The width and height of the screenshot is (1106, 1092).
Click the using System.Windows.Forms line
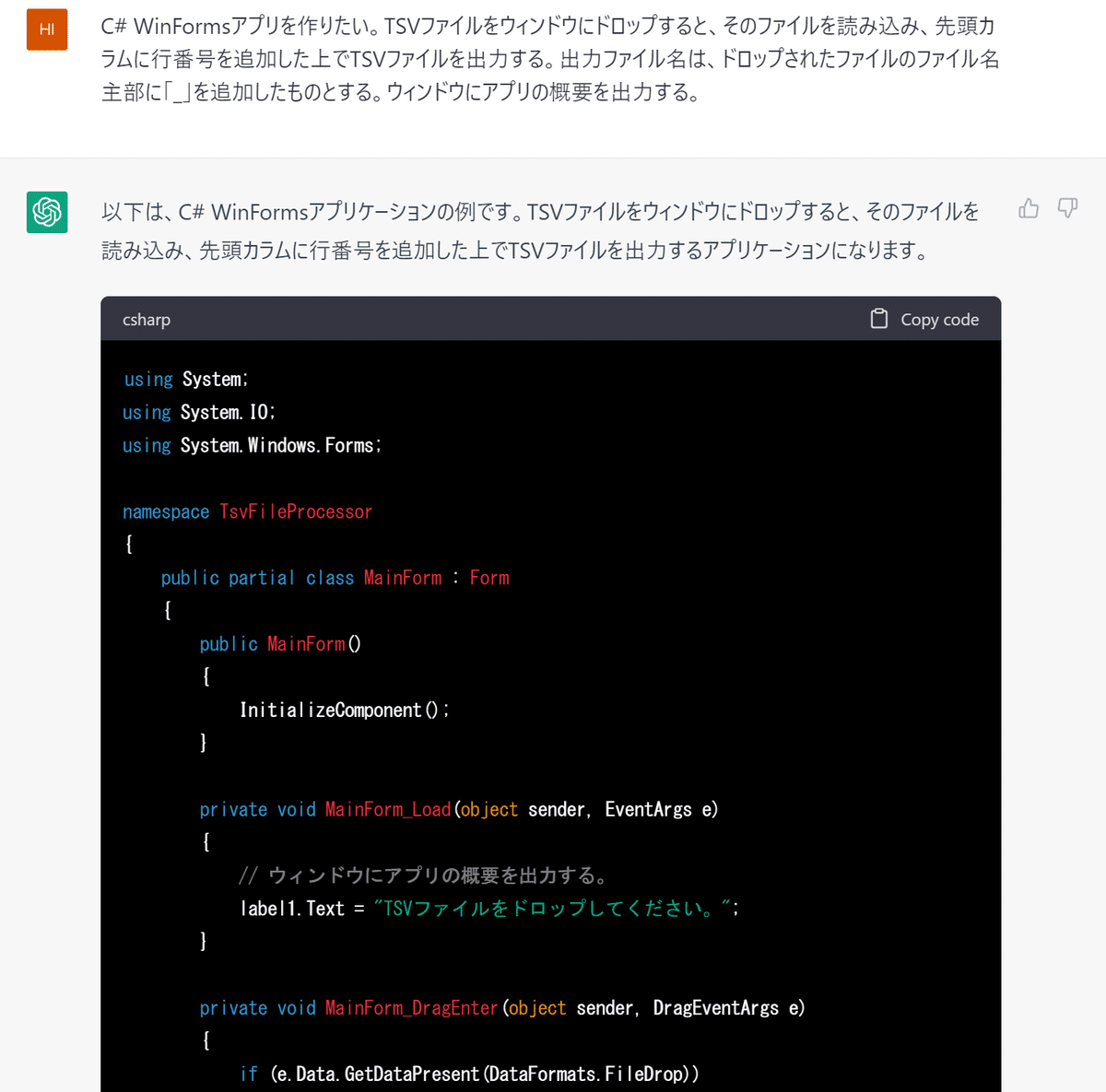tap(251, 445)
